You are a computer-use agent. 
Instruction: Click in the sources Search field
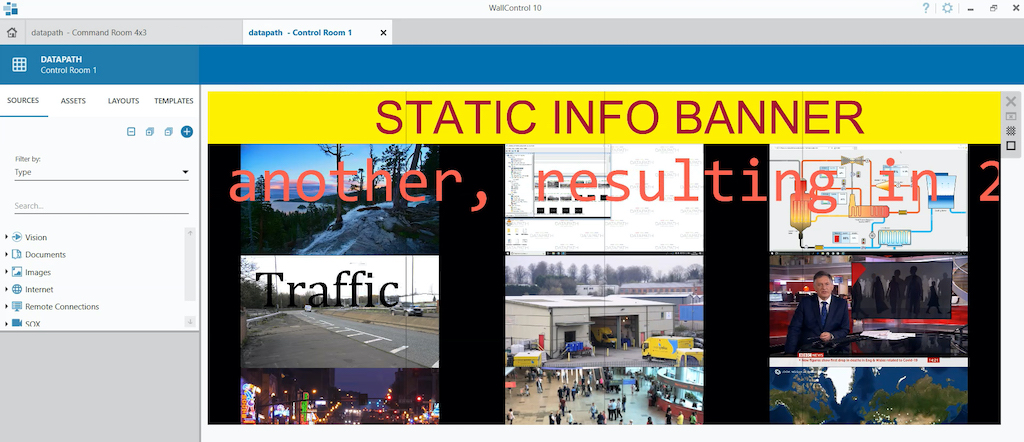click(x=101, y=206)
